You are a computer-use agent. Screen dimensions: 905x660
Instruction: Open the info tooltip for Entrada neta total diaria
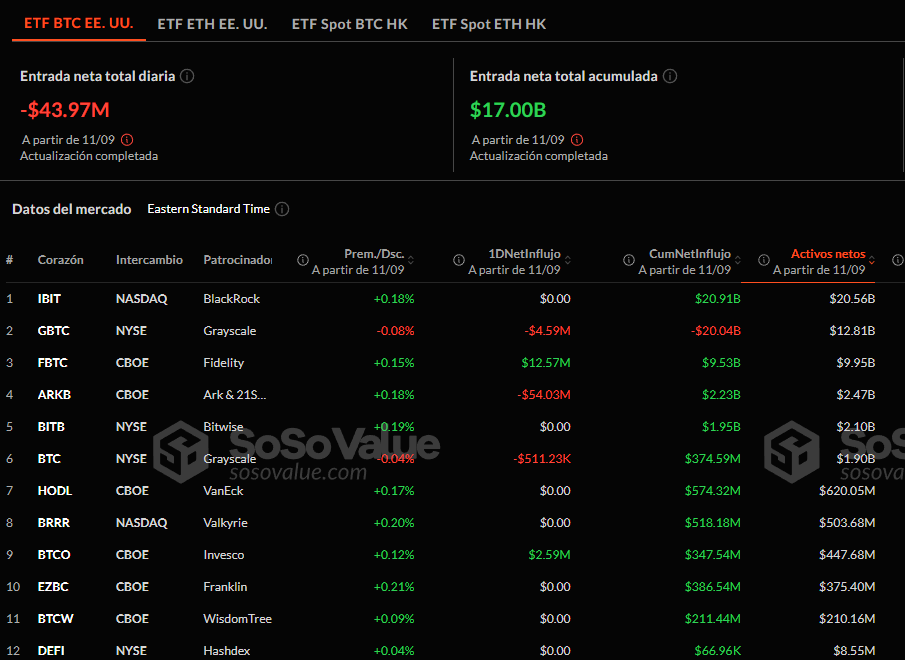pyautogui.click(x=187, y=75)
